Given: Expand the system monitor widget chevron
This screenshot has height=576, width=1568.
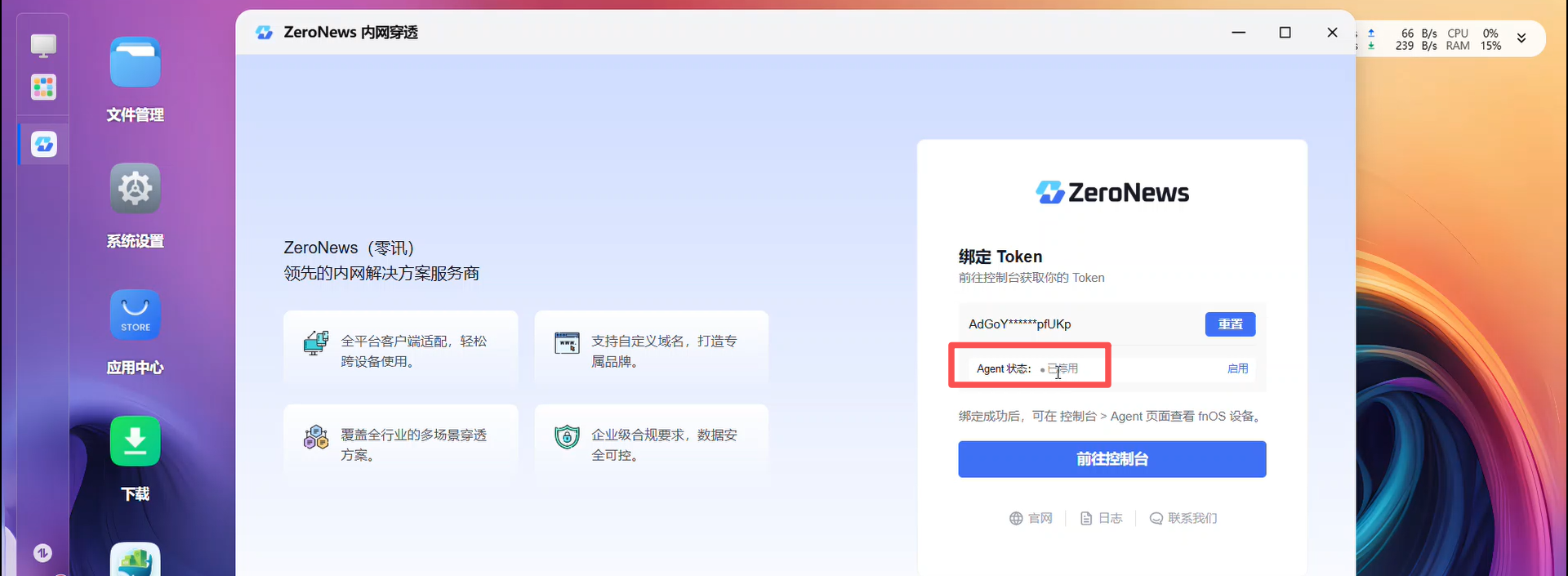Looking at the screenshot, I should (x=1521, y=38).
